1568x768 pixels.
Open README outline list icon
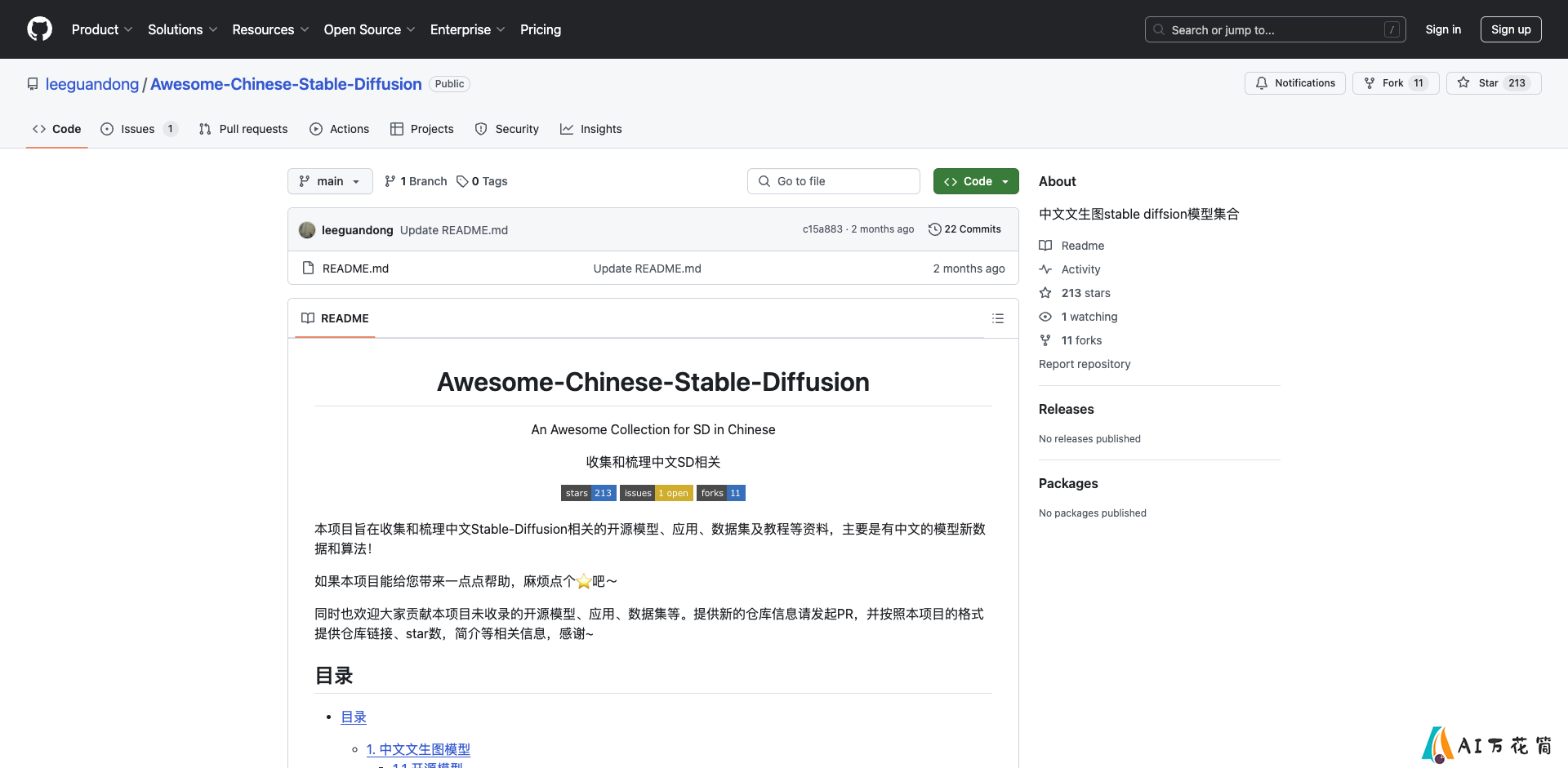click(x=997, y=318)
